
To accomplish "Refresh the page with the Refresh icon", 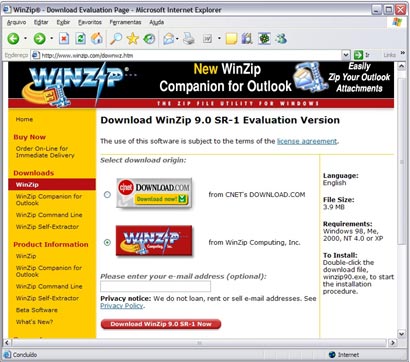I will coord(80,39).
